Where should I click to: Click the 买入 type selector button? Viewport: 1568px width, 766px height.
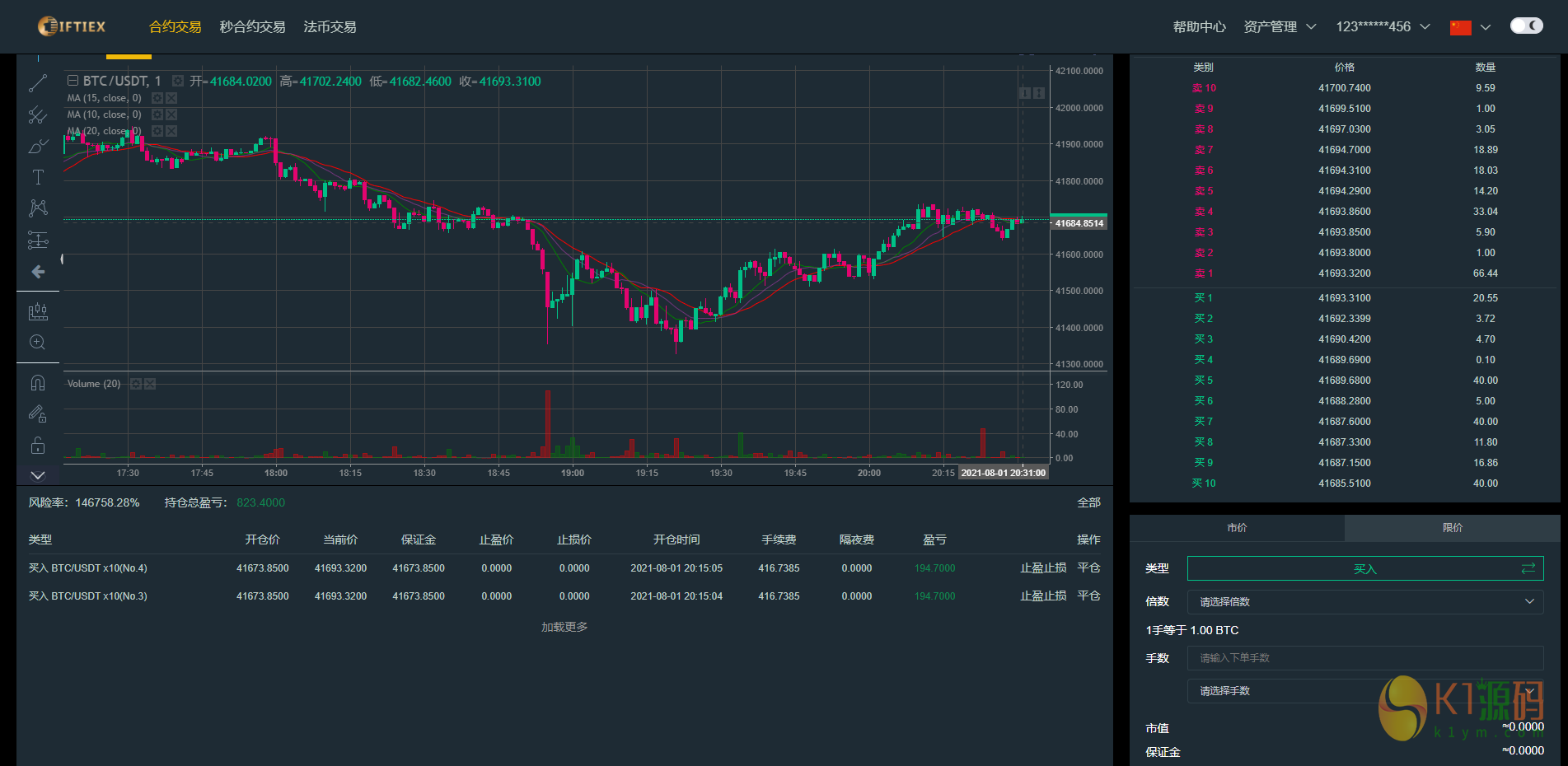click(x=1365, y=568)
